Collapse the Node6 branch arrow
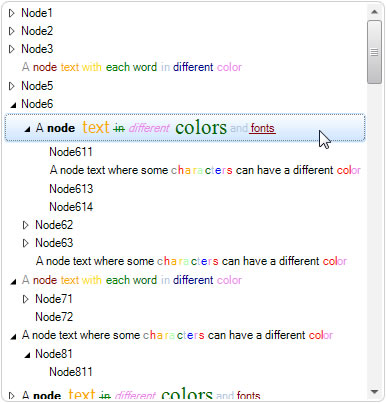 [13, 105]
